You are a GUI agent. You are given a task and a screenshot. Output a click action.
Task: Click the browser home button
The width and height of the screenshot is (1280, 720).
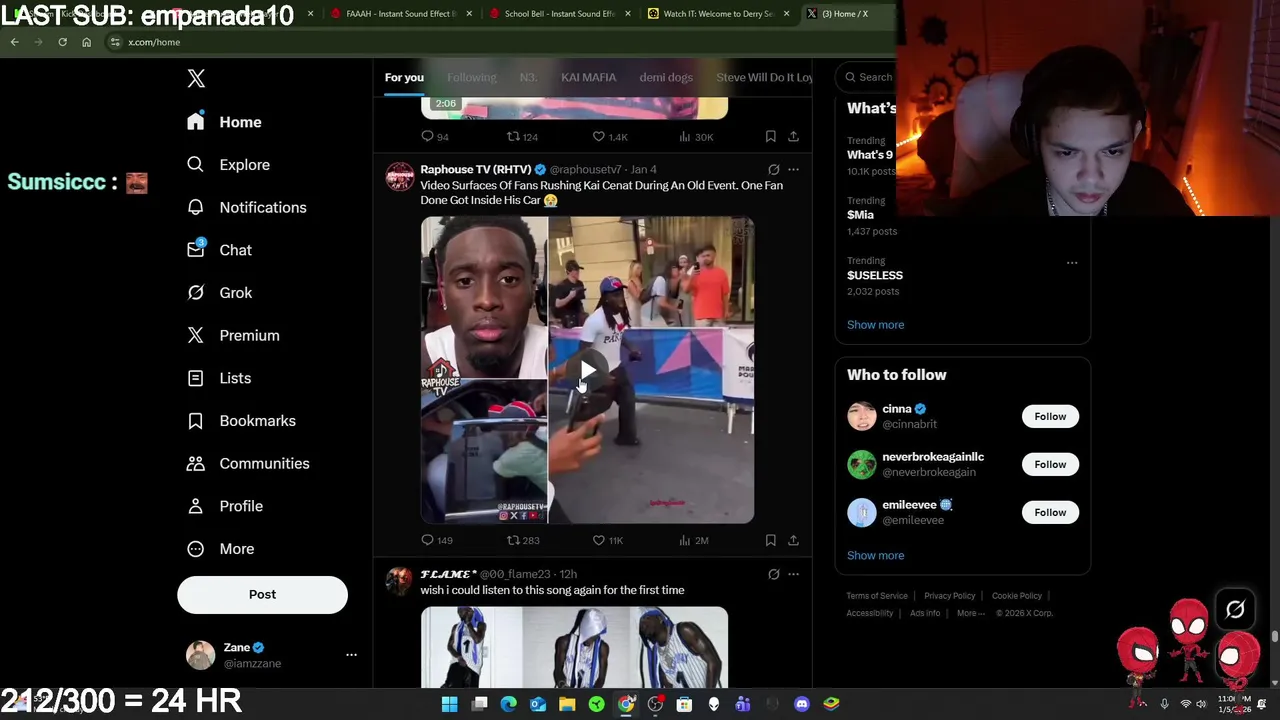[86, 42]
